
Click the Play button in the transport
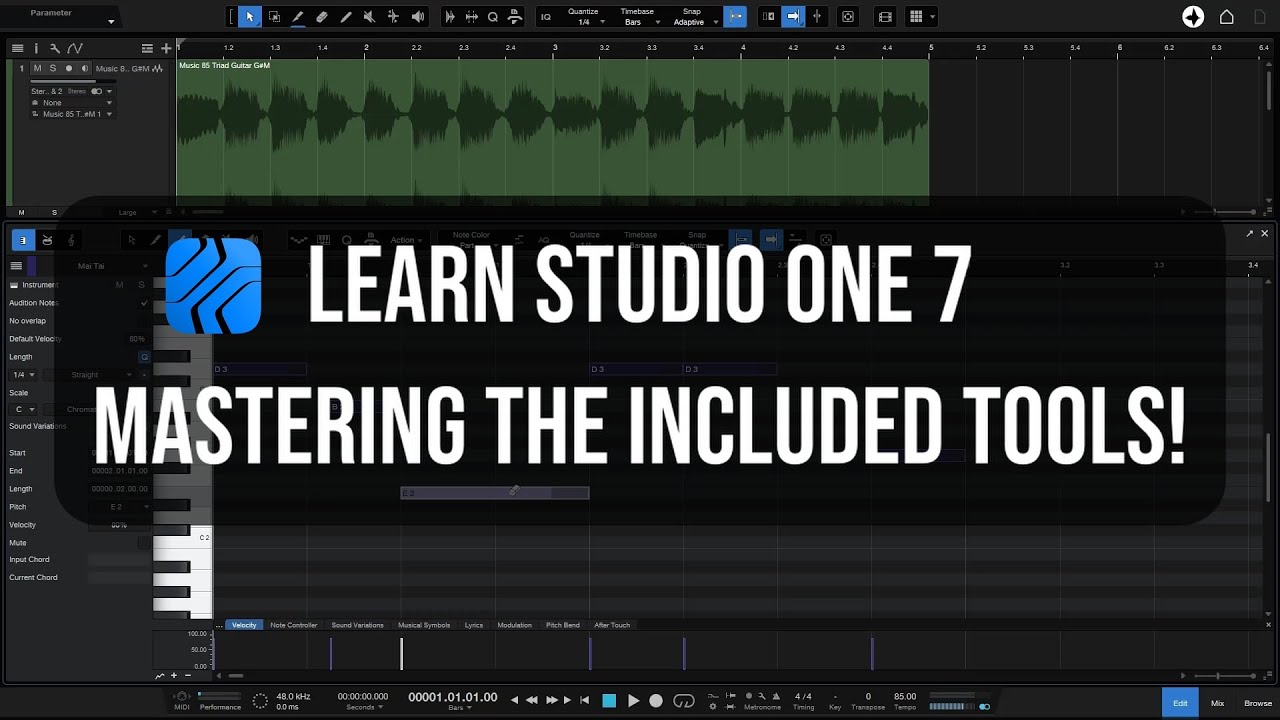633,701
